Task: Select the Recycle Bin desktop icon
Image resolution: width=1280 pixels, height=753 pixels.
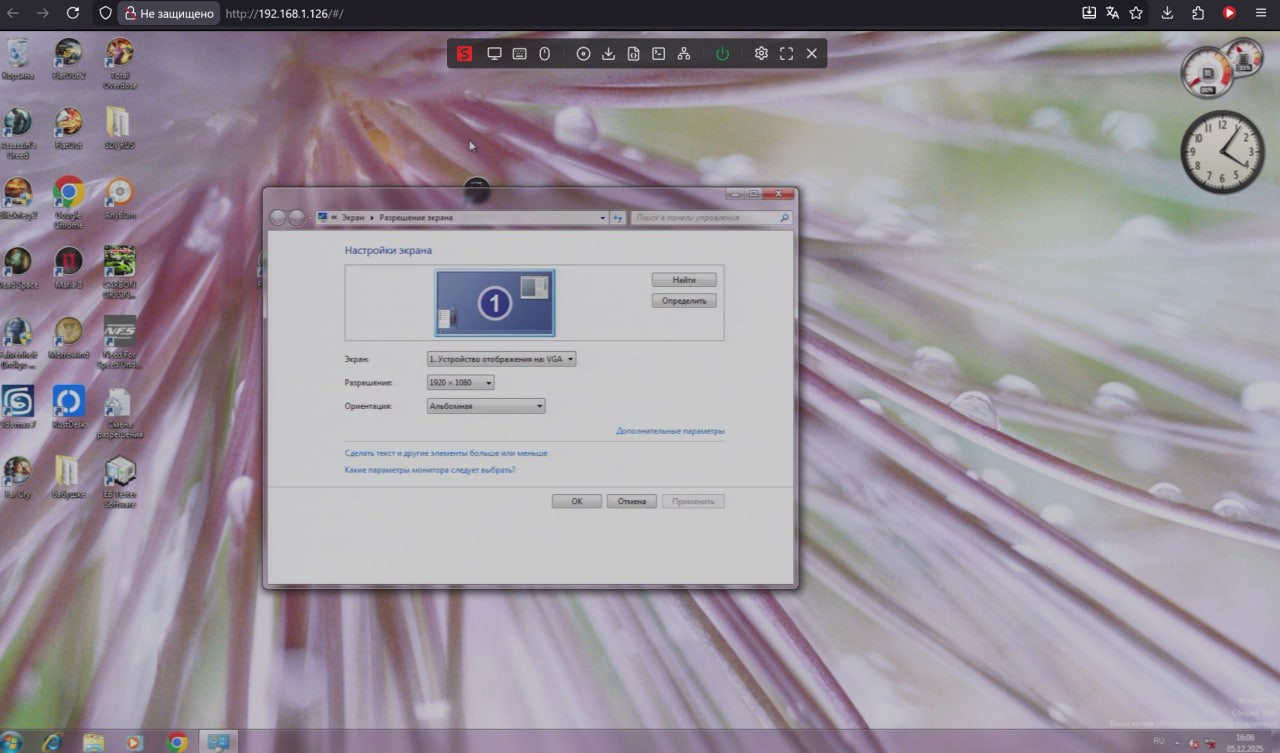Action: click(17, 59)
